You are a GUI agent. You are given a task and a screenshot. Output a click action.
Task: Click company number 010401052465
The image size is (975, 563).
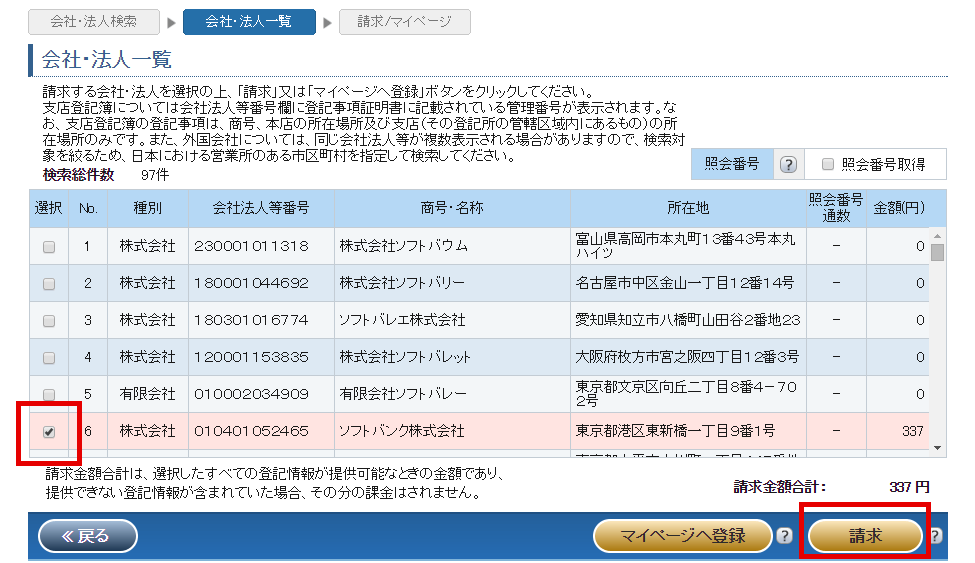[251, 431]
